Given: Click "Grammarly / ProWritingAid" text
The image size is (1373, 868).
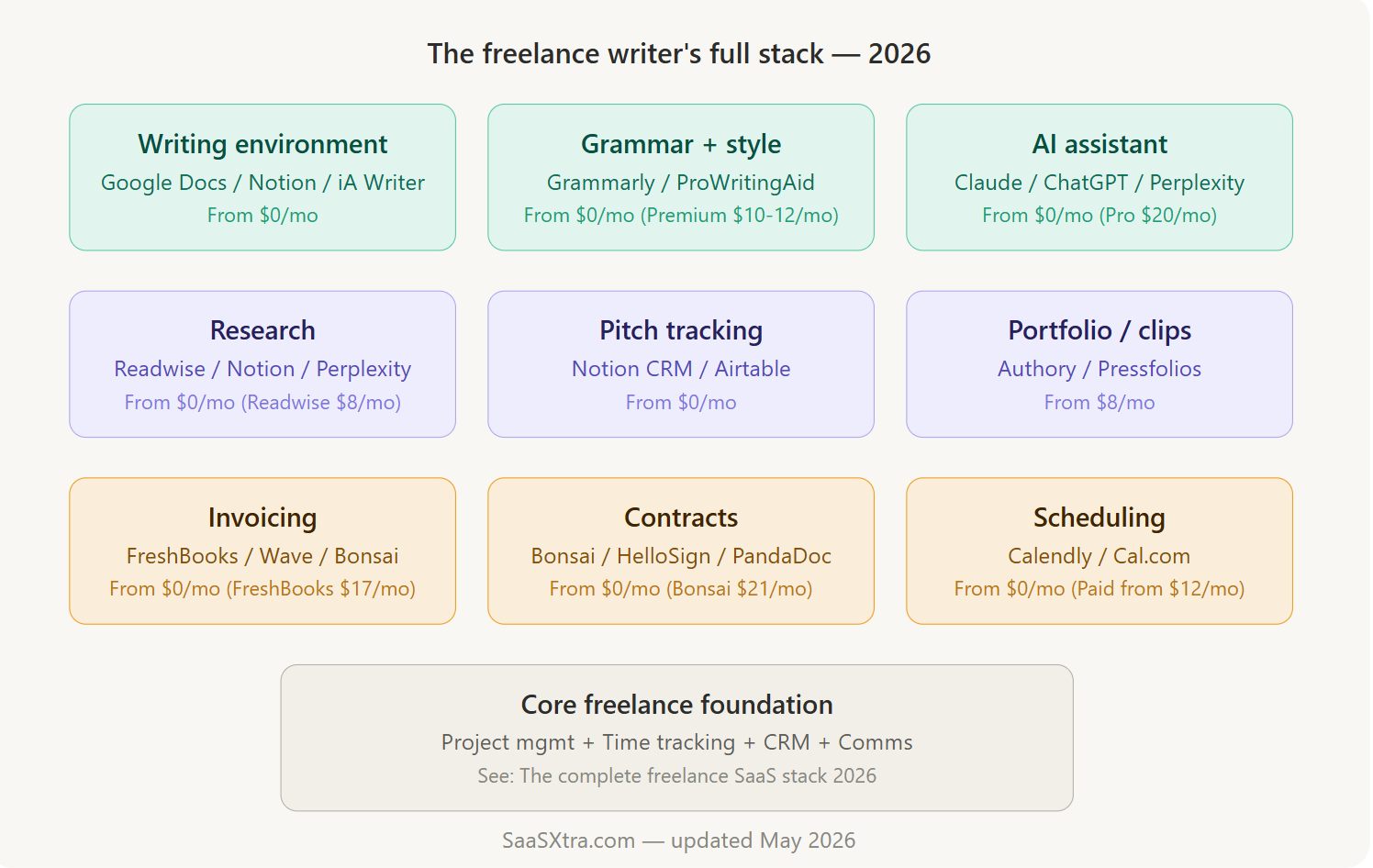Looking at the screenshot, I should point(681,183).
